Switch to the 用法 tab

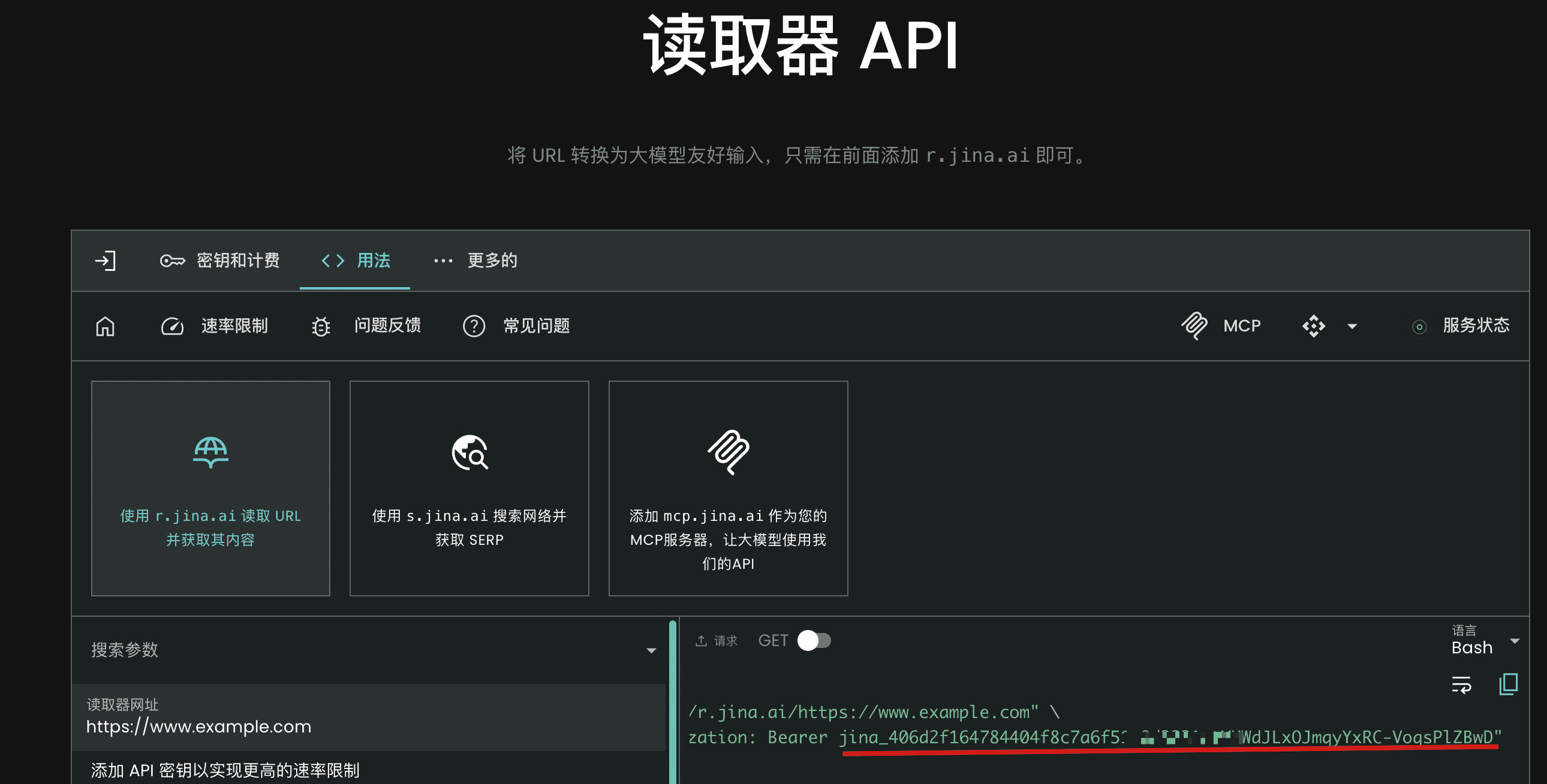coord(354,261)
